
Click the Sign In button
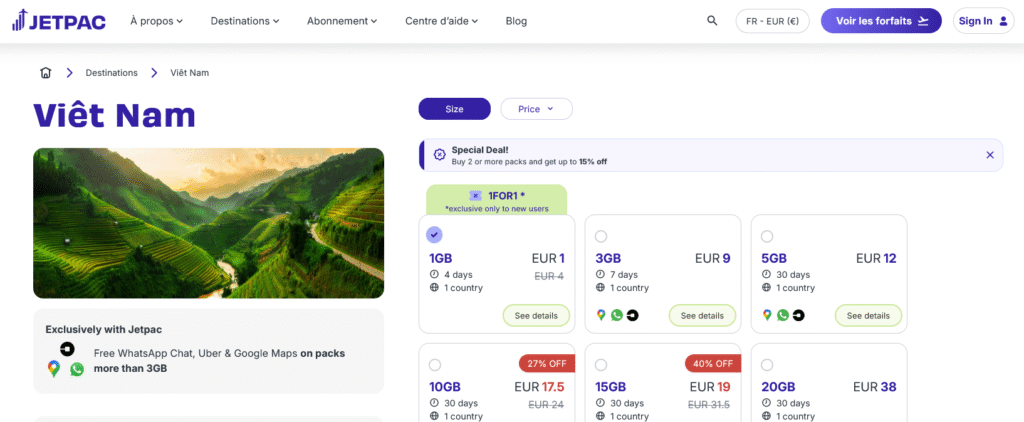pos(983,21)
